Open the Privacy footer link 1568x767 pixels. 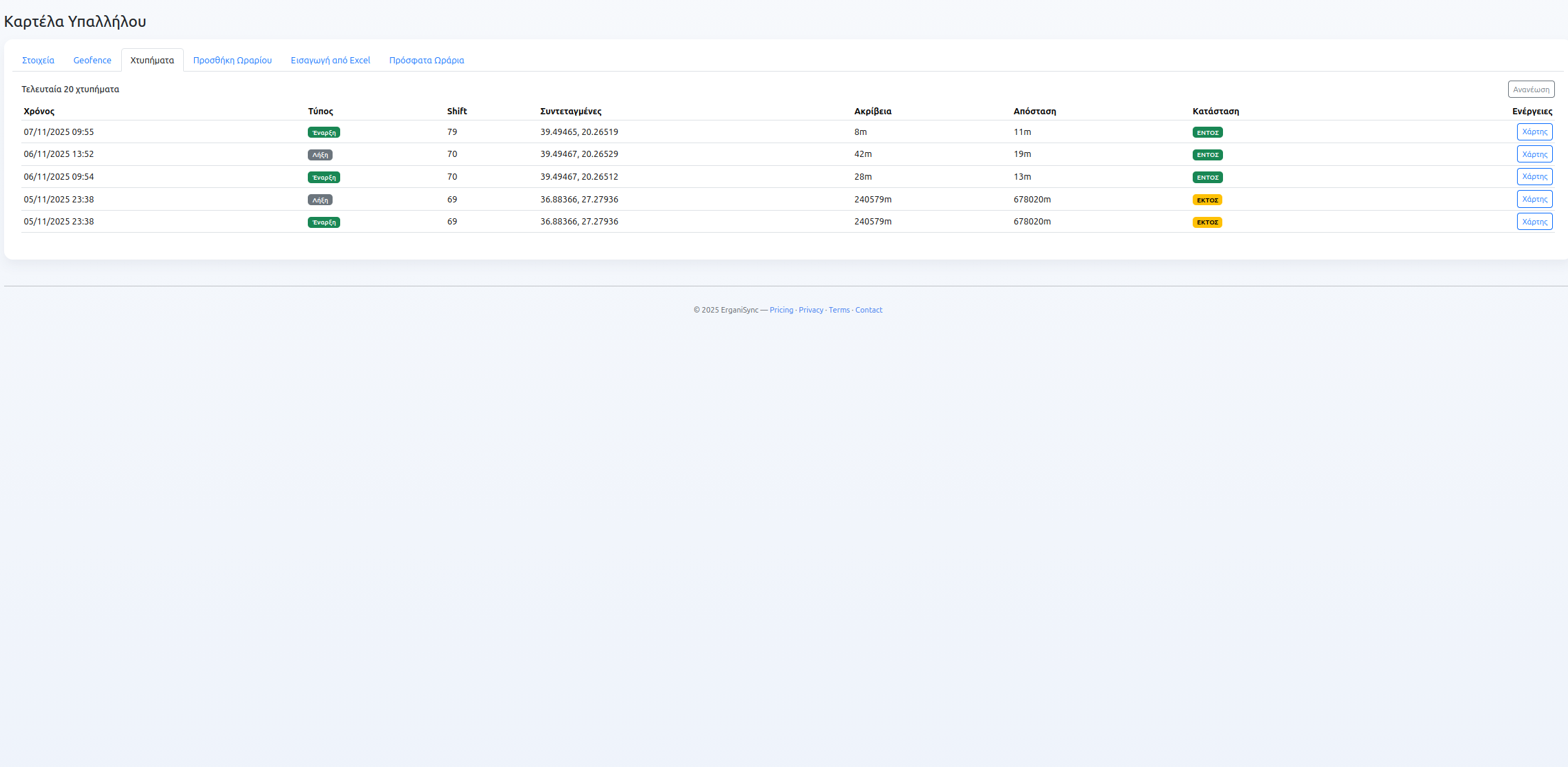pos(811,310)
